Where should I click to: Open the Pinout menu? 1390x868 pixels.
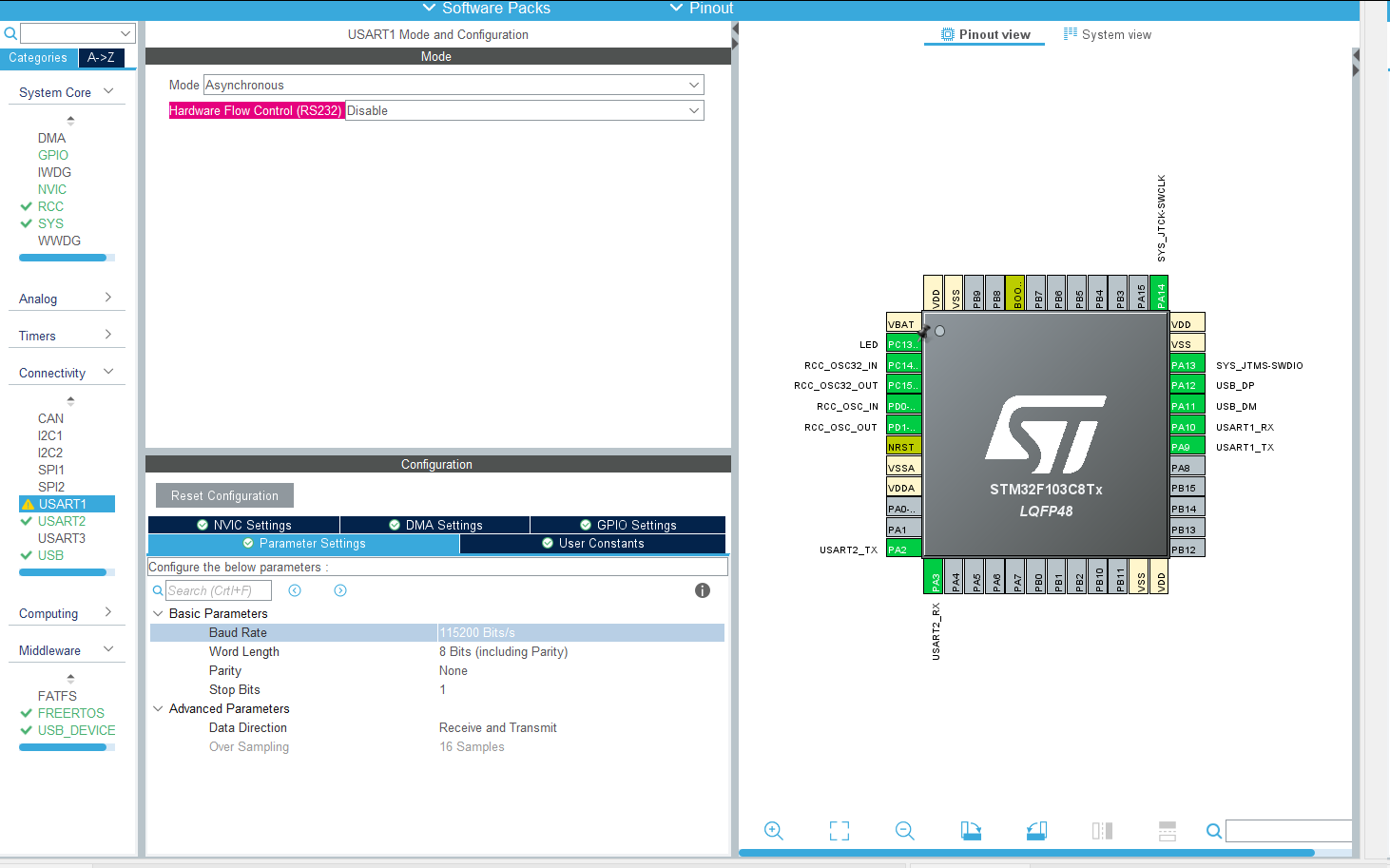click(702, 9)
